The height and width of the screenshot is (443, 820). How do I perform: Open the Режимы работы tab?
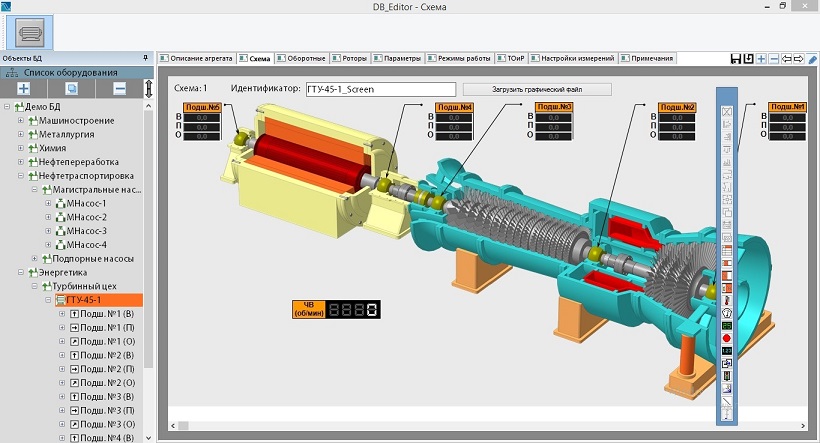459,58
